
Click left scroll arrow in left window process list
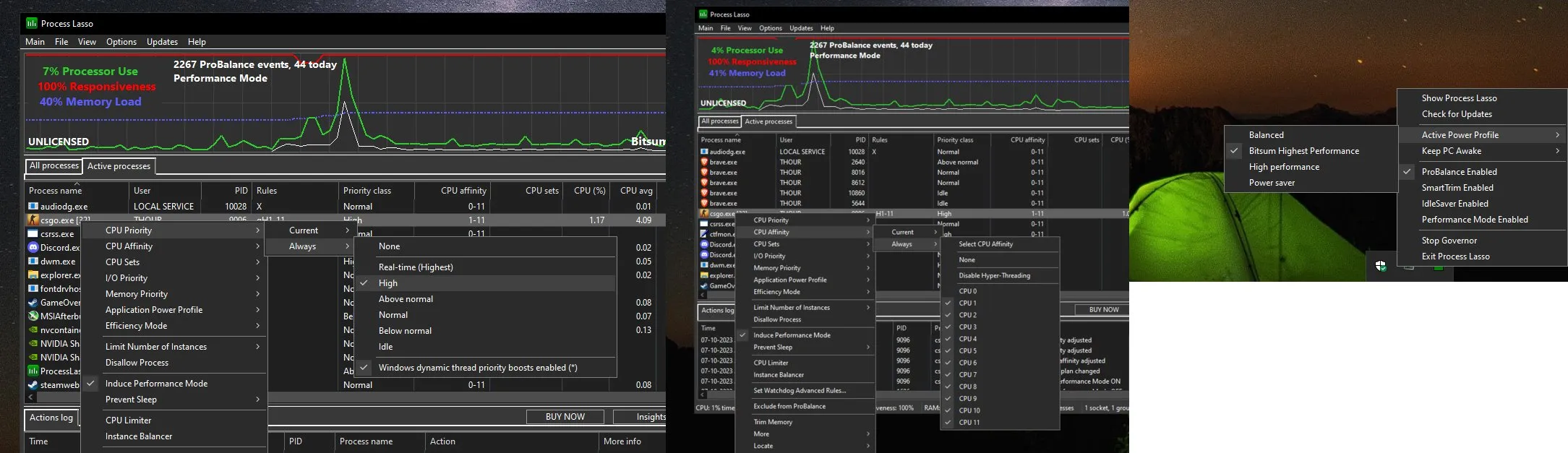click(x=31, y=397)
